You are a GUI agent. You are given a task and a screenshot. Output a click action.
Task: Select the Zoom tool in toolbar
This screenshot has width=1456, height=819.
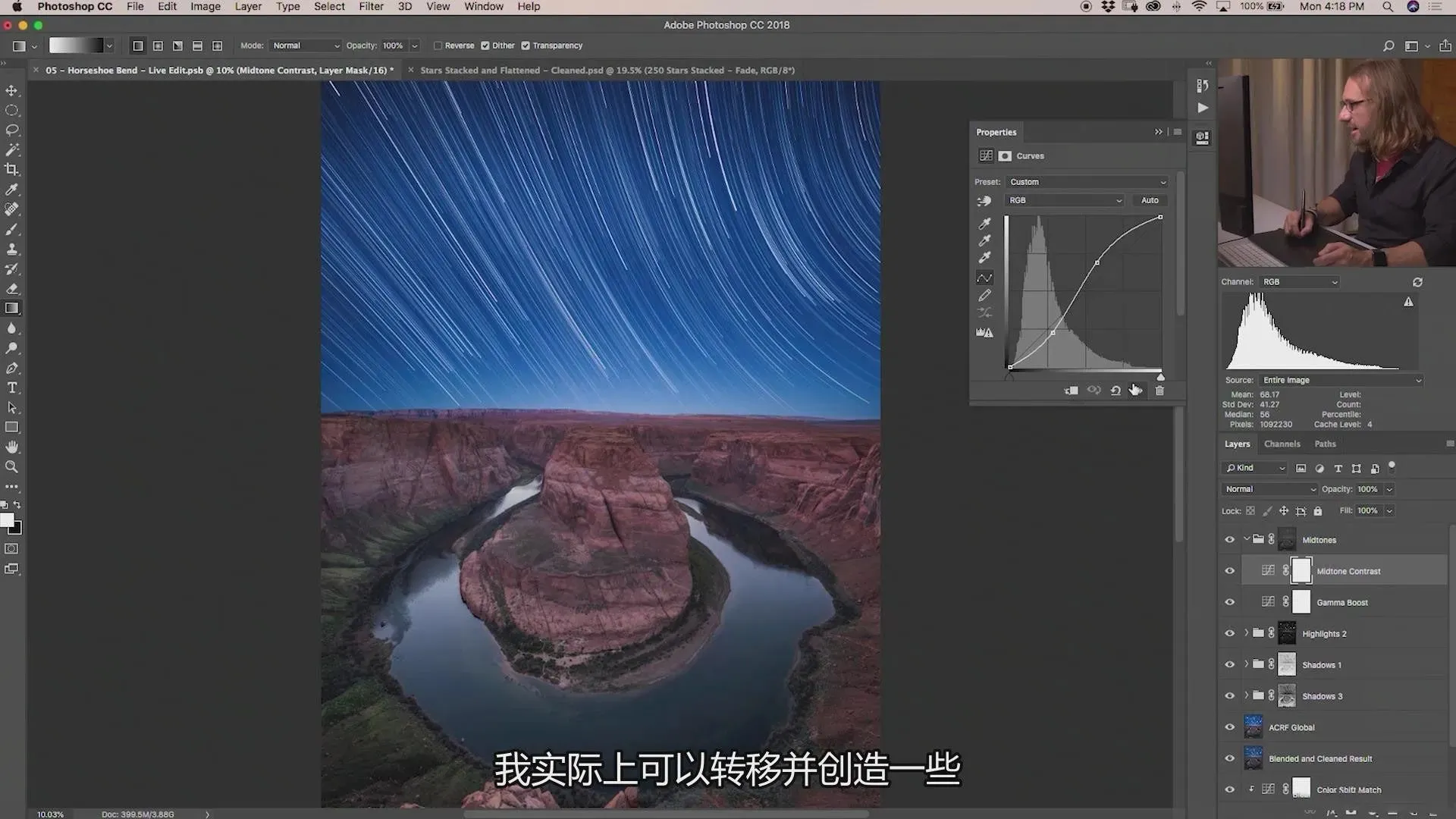point(11,467)
